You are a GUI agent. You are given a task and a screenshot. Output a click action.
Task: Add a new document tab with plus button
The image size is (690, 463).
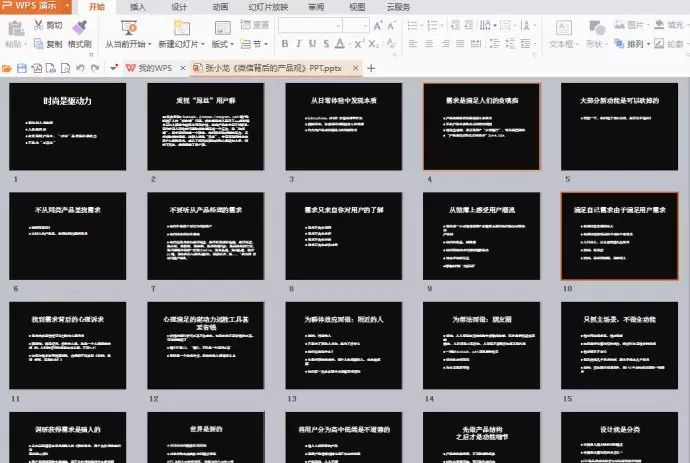(x=371, y=68)
